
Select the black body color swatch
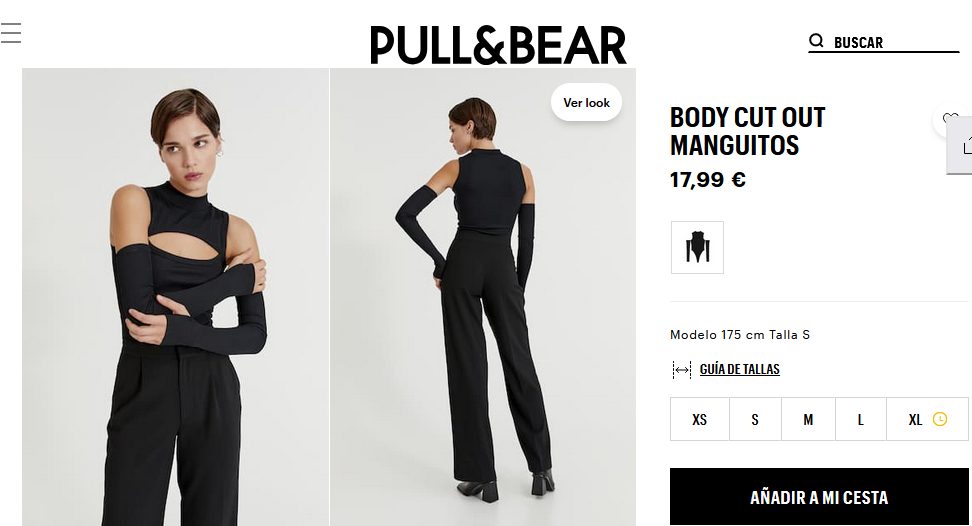click(697, 247)
